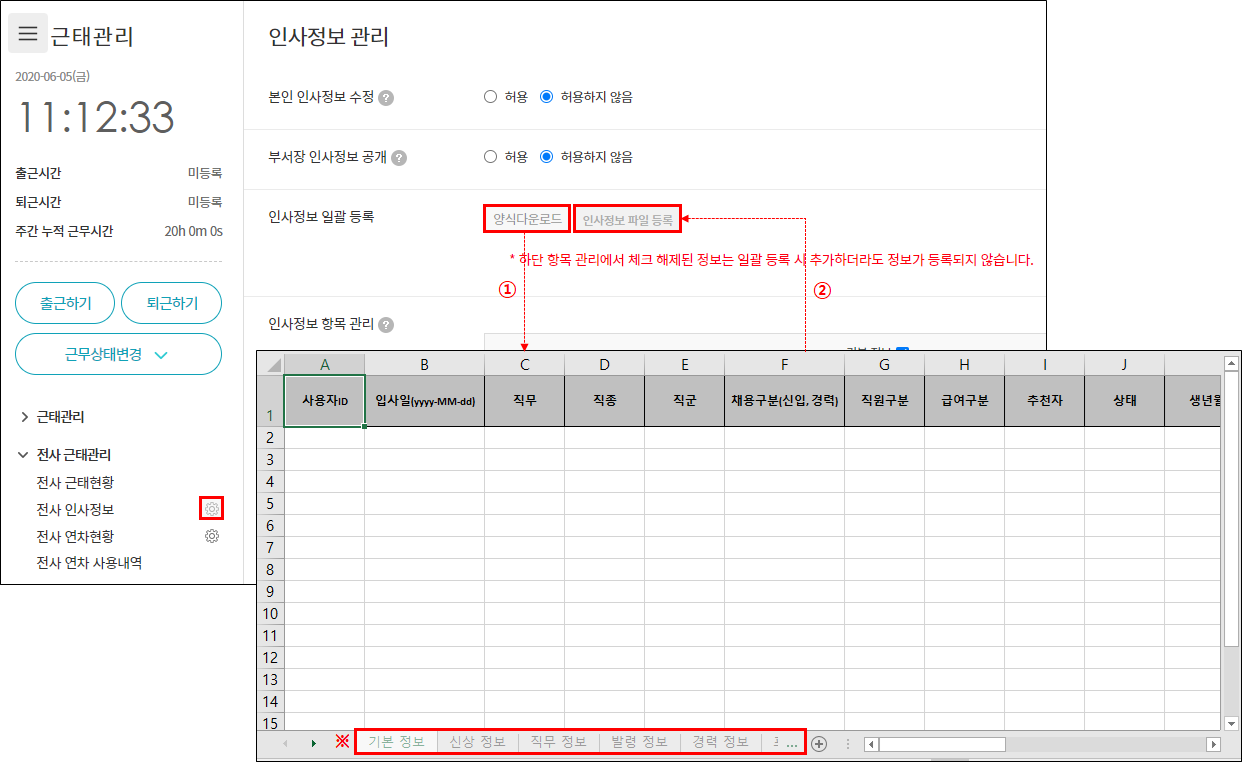Open the hamburger menu next to 근태관리
Image resolution: width=1242 pixels, height=764 pixels.
[x=28, y=34]
